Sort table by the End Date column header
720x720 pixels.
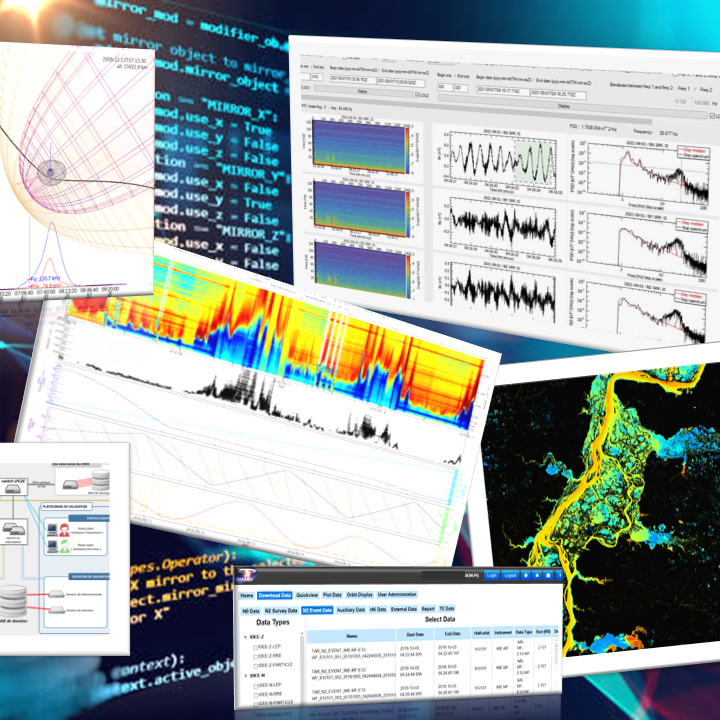pyautogui.click(x=453, y=634)
